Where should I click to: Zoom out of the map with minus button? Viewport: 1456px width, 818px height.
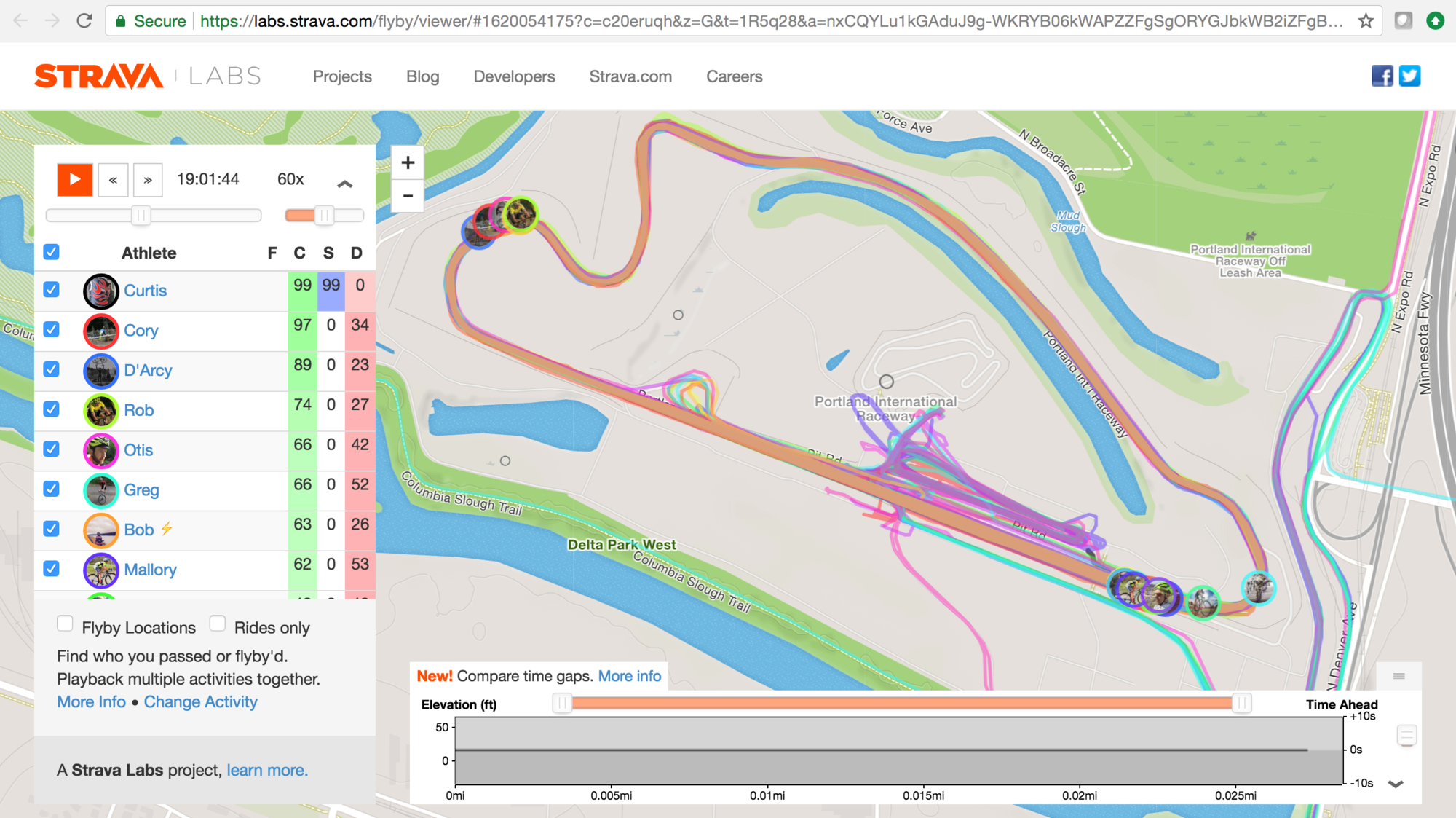click(x=408, y=195)
